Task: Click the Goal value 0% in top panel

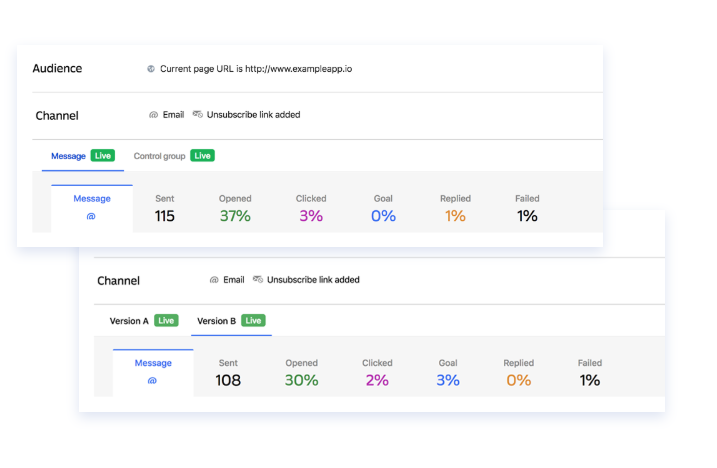Action: (x=383, y=216)
